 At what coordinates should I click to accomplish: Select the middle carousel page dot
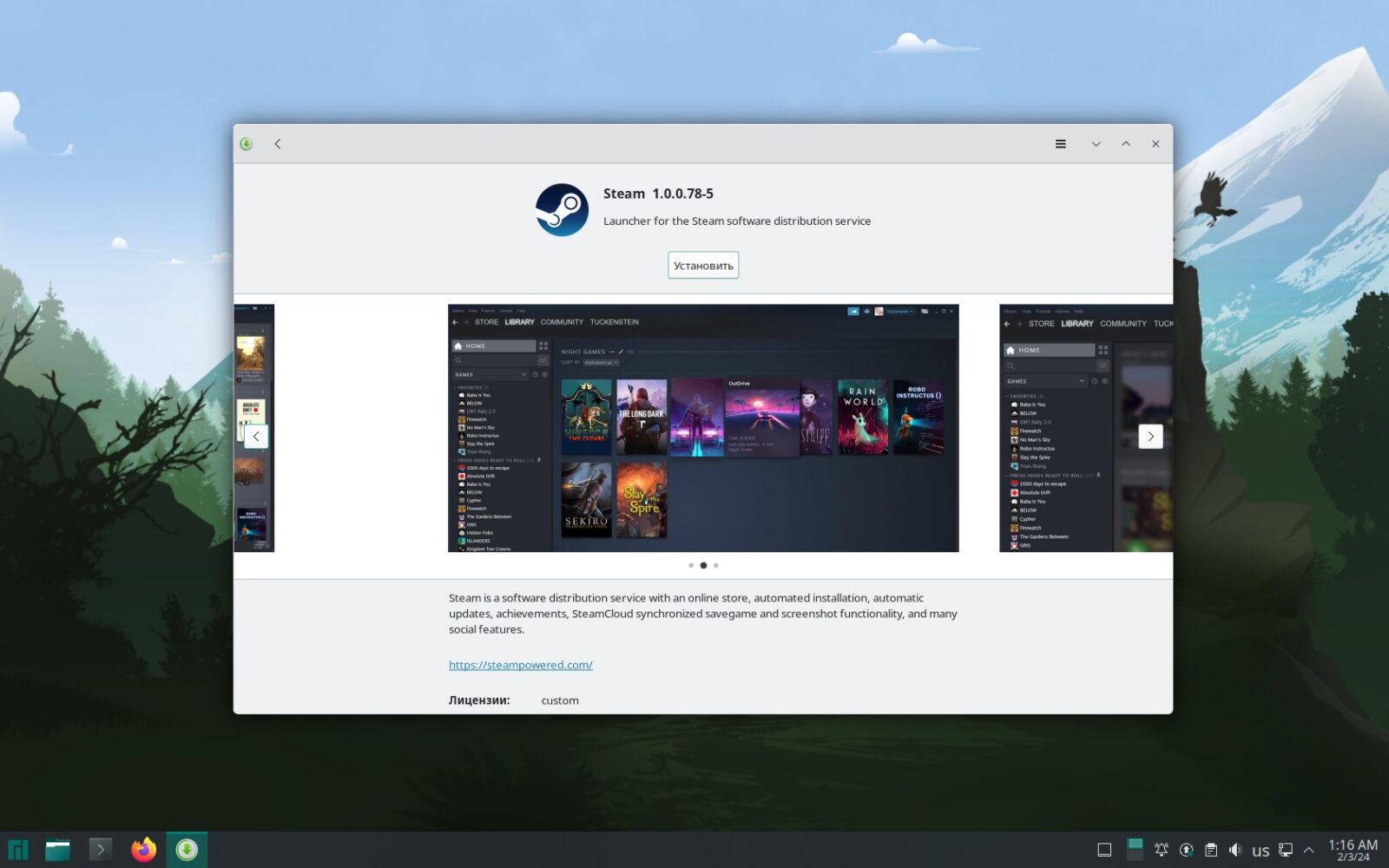click(703, 565)
